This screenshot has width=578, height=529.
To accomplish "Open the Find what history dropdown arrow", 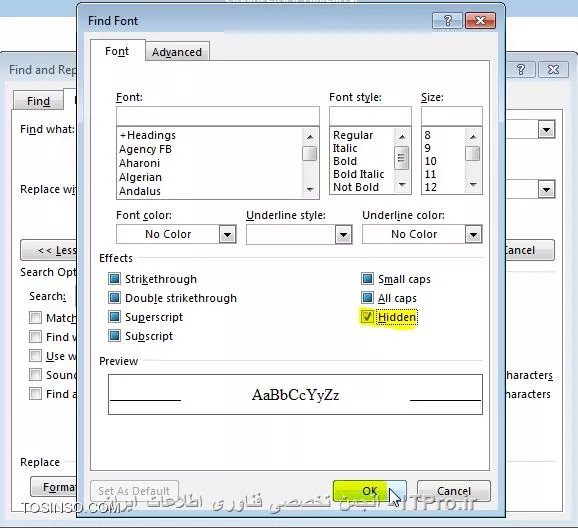I will 546,129.
